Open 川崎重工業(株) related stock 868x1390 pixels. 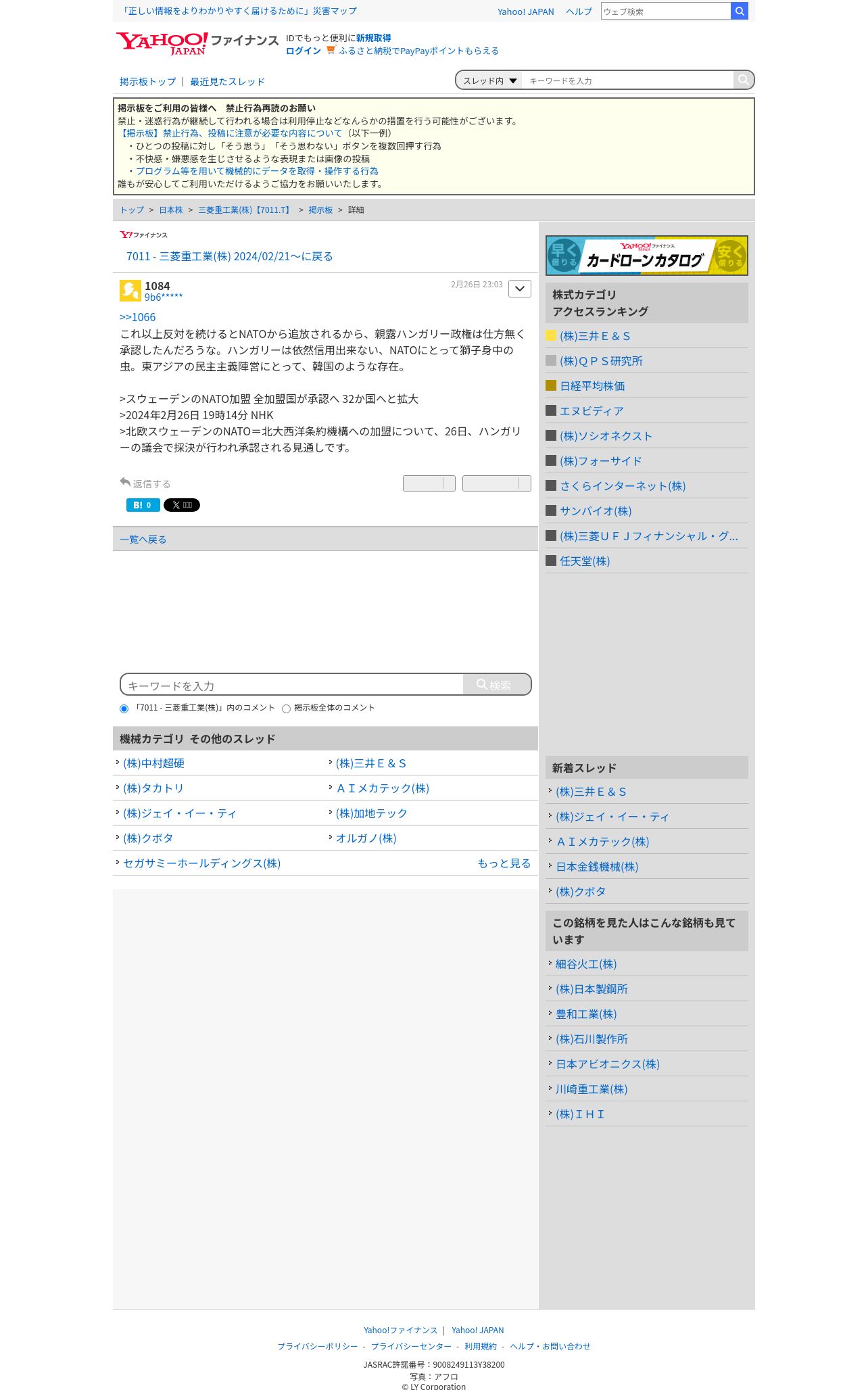click(592, 1089)
